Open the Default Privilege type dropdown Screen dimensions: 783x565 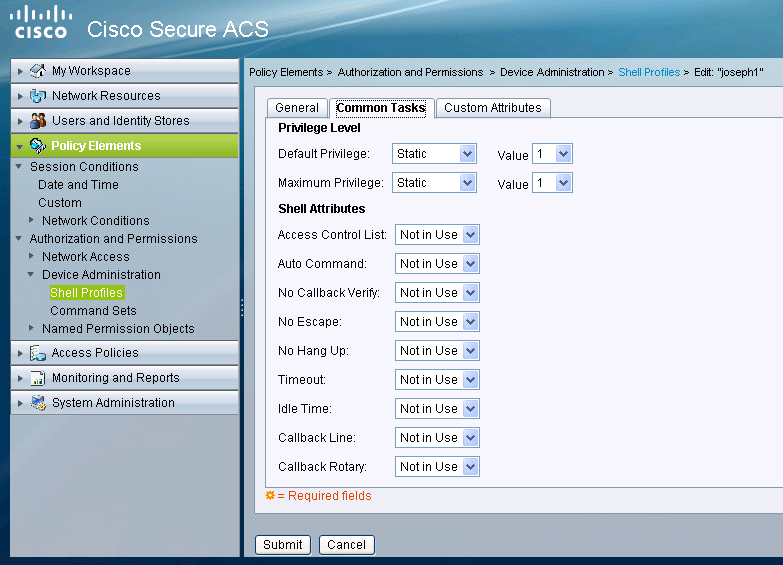coord(434,154)
